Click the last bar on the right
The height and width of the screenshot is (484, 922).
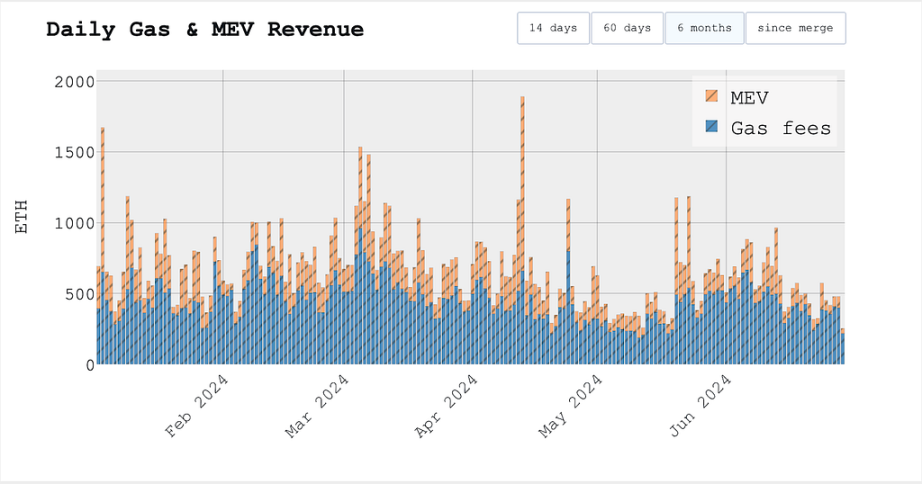[842, 347]
